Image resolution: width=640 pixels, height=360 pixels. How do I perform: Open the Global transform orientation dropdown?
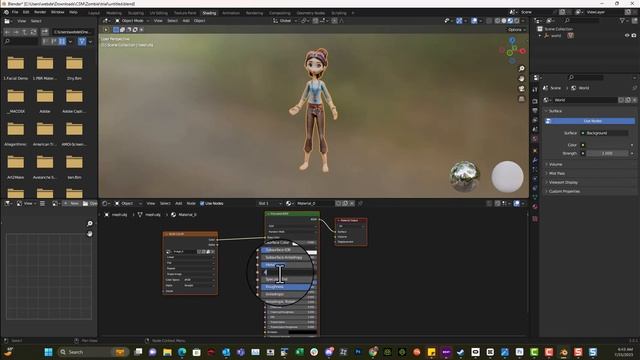(x=285, y=21)
